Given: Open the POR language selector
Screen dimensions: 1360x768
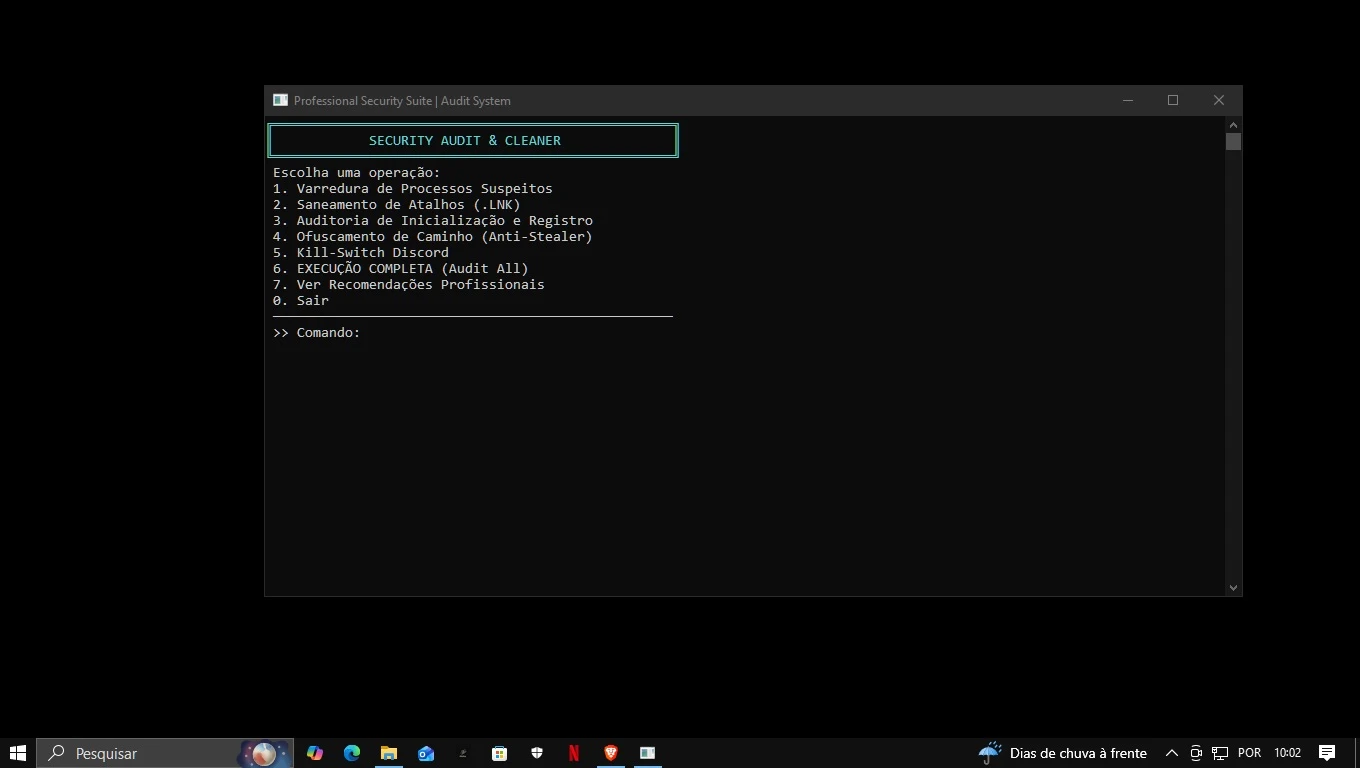Looking at the screenshot, I should point(1249,753).
